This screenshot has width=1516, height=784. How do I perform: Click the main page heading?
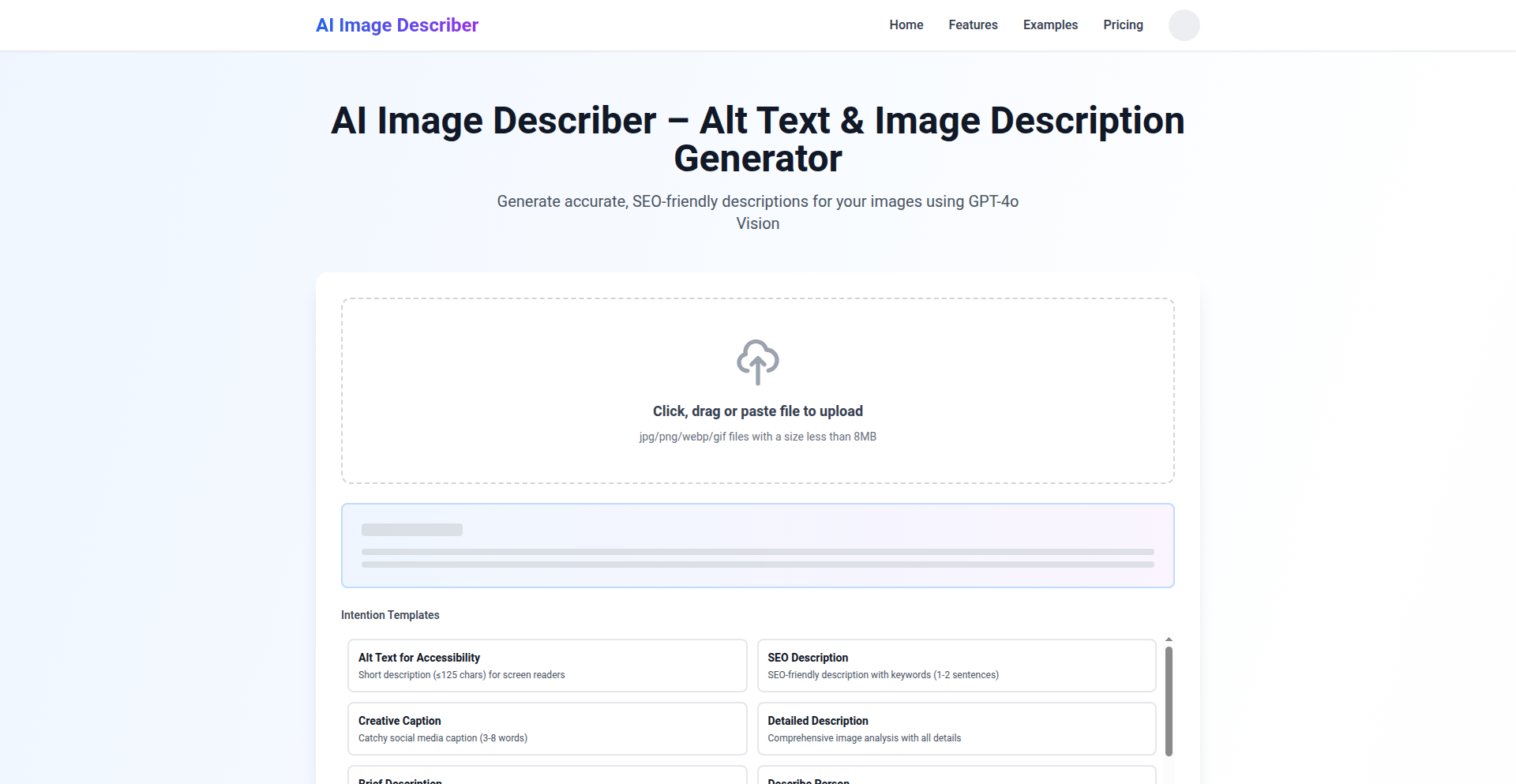(757, 140)
